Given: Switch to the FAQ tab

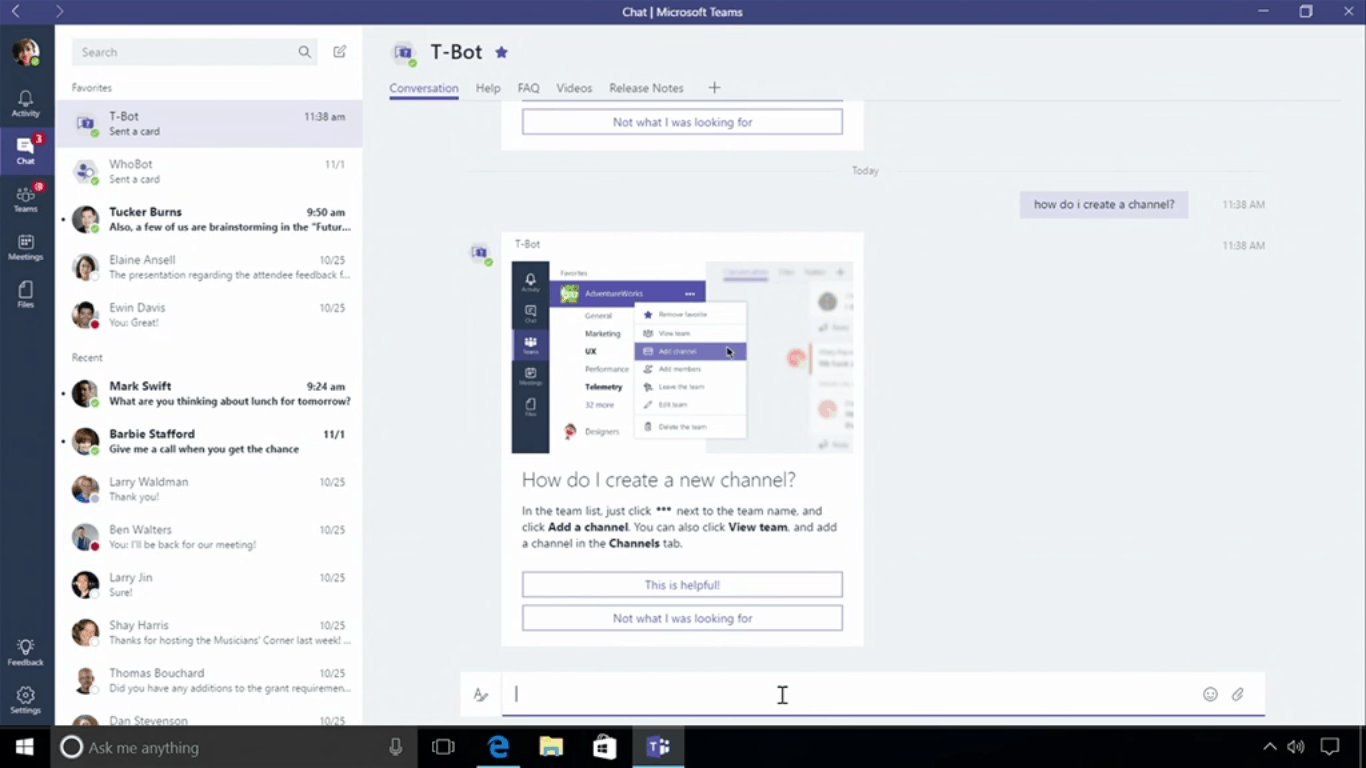Looking at the screenshot, I should coord(528,88).
